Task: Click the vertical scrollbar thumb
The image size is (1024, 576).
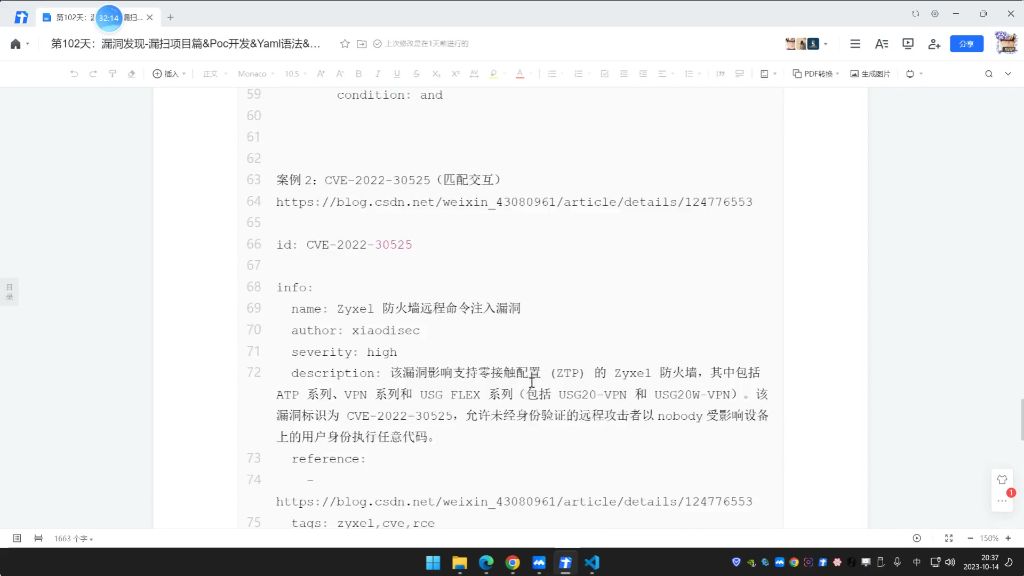Action: [1021, 419]
